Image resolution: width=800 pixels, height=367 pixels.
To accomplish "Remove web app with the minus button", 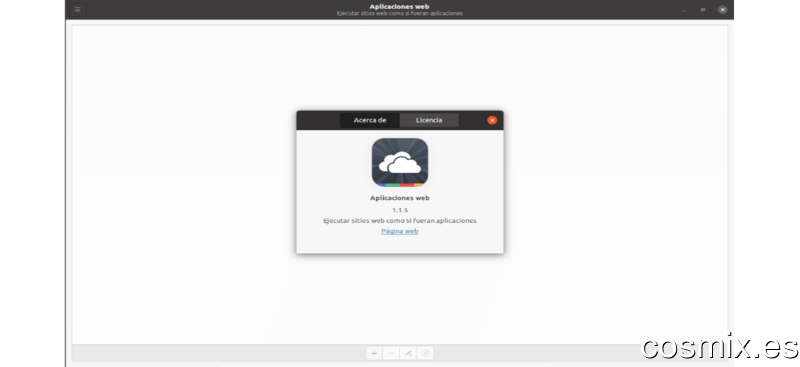I will coord(391,353).
